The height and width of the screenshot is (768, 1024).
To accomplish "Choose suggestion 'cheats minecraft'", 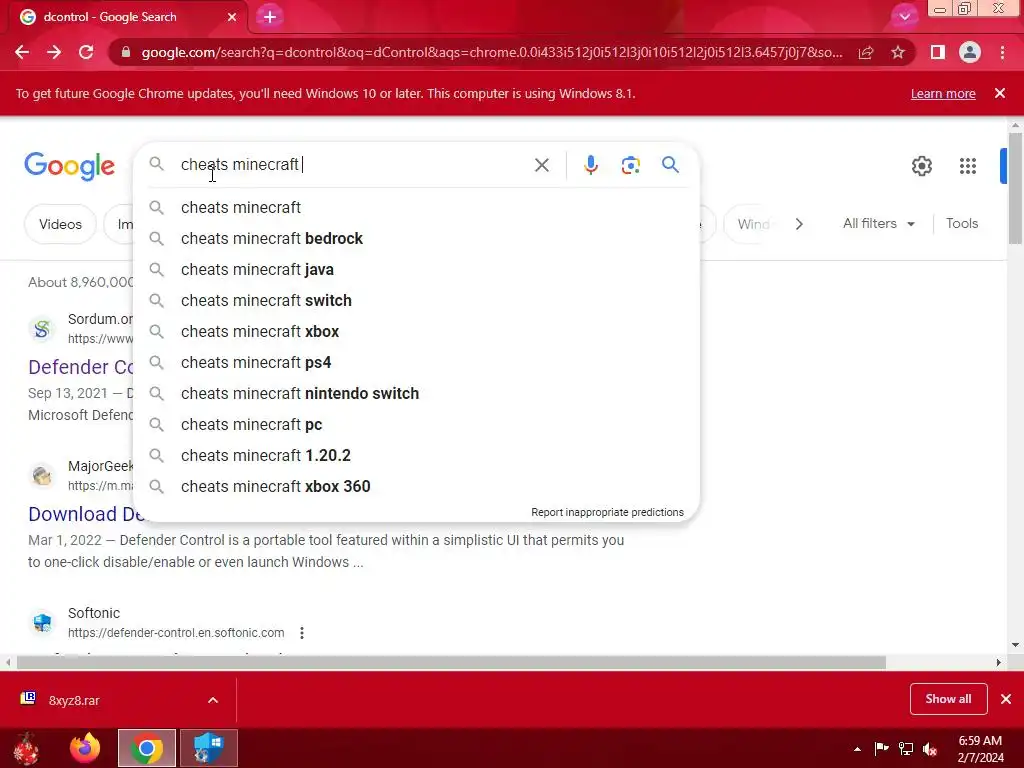I will 416,208.
